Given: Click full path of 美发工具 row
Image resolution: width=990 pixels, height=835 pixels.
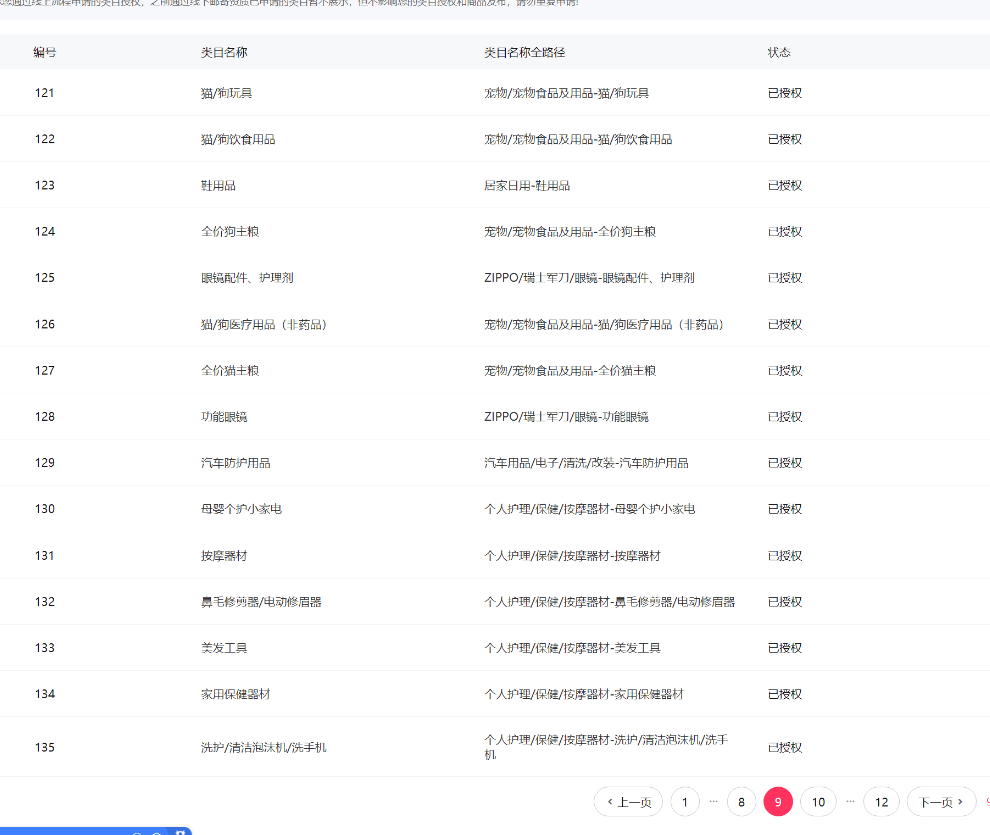Looking at the screenshot, I should pos(572,648).
